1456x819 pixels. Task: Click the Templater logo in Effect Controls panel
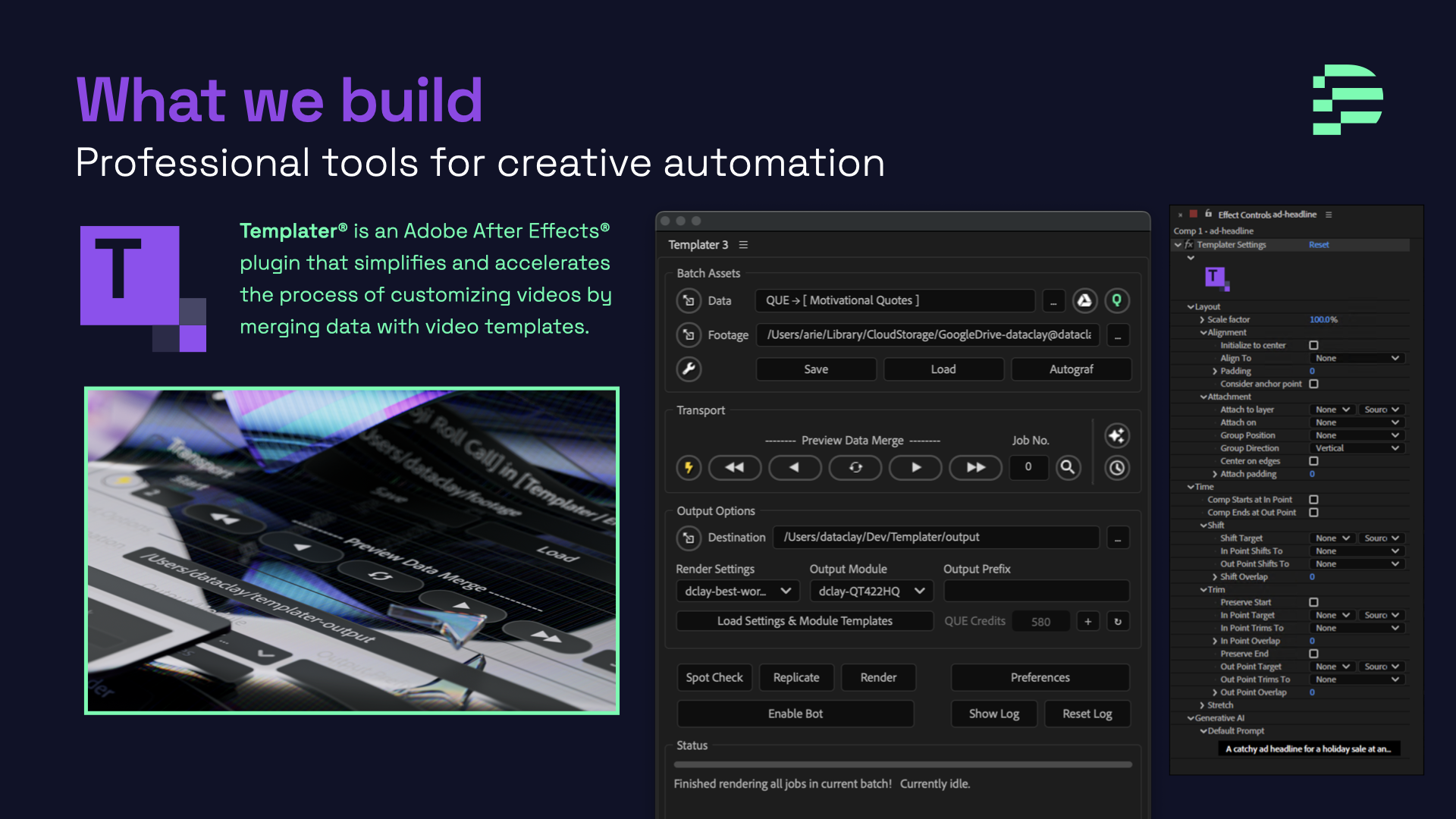tap(1217, 278)
